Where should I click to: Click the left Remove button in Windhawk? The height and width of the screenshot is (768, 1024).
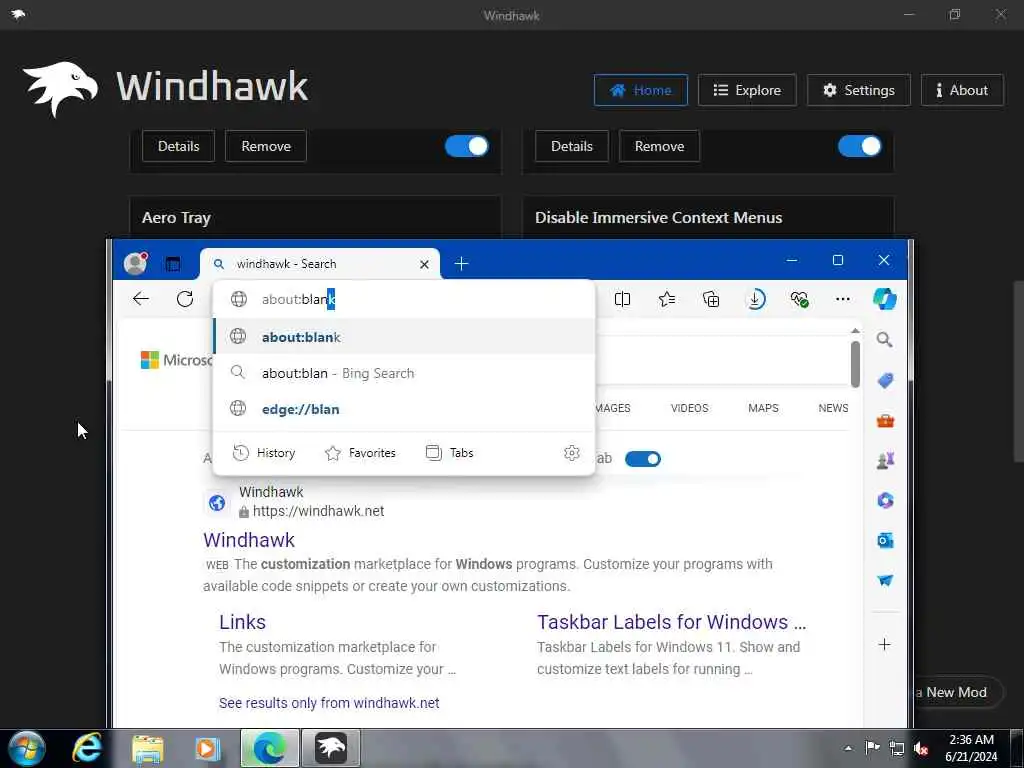coord(266,146)
